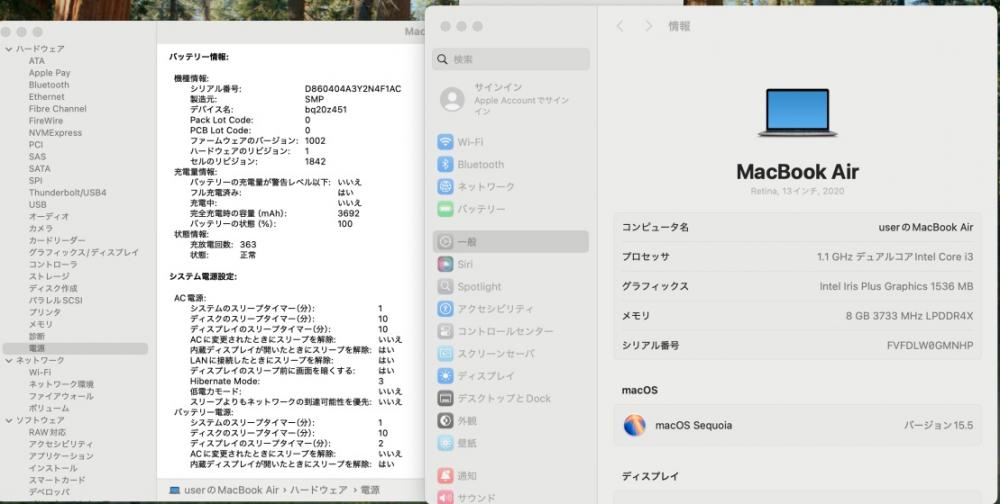This screenshot has width=1000, height=504.
Task: Click the MacBook Air laptop image
Action: [797, 113]
